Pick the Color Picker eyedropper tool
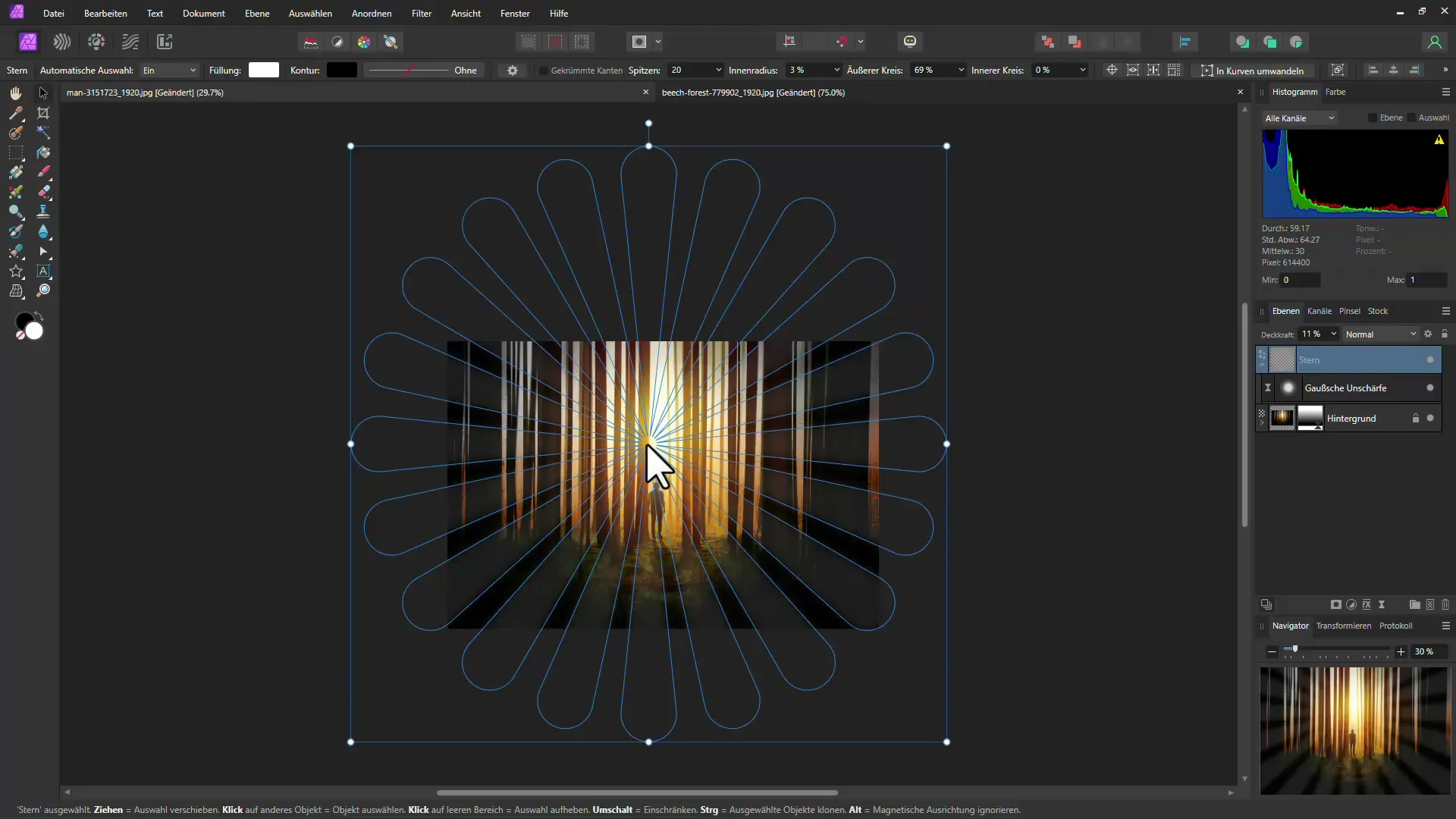1456x819 pixels. click(x=15, y=113)
